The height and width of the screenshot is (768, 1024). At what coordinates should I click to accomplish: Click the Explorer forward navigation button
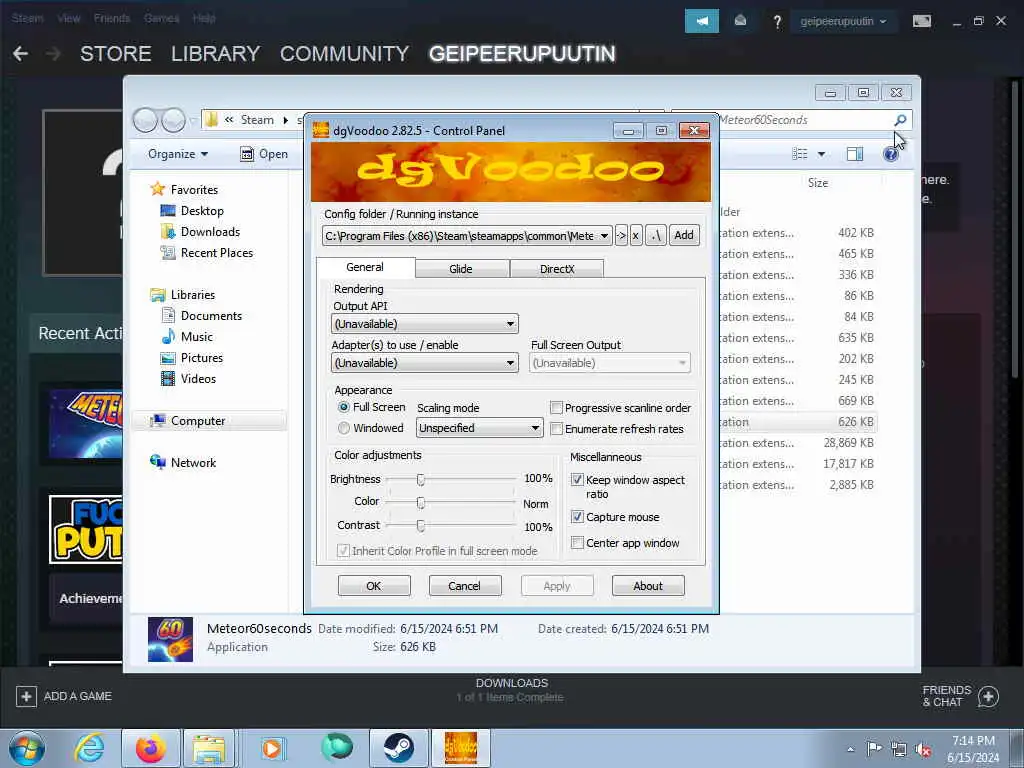click(173, 120)
